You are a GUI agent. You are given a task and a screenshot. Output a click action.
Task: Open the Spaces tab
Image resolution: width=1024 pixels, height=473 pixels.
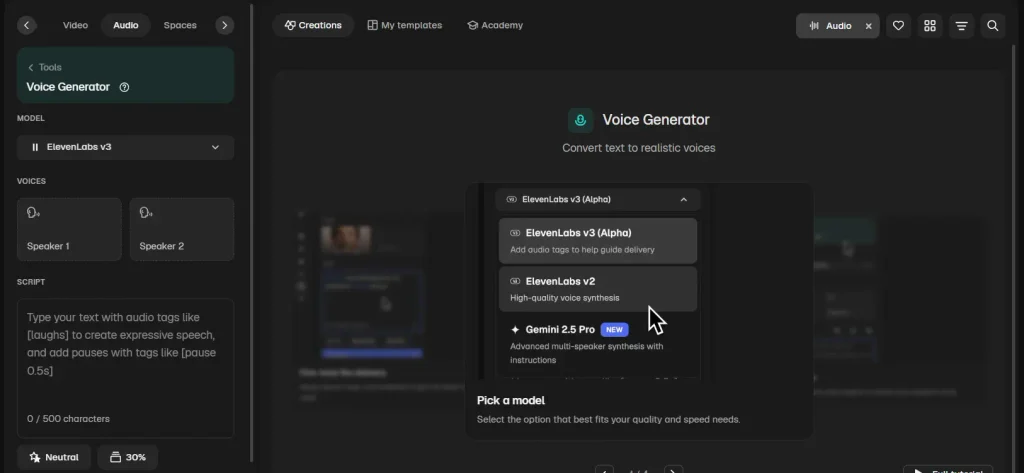tap(180, 25)
